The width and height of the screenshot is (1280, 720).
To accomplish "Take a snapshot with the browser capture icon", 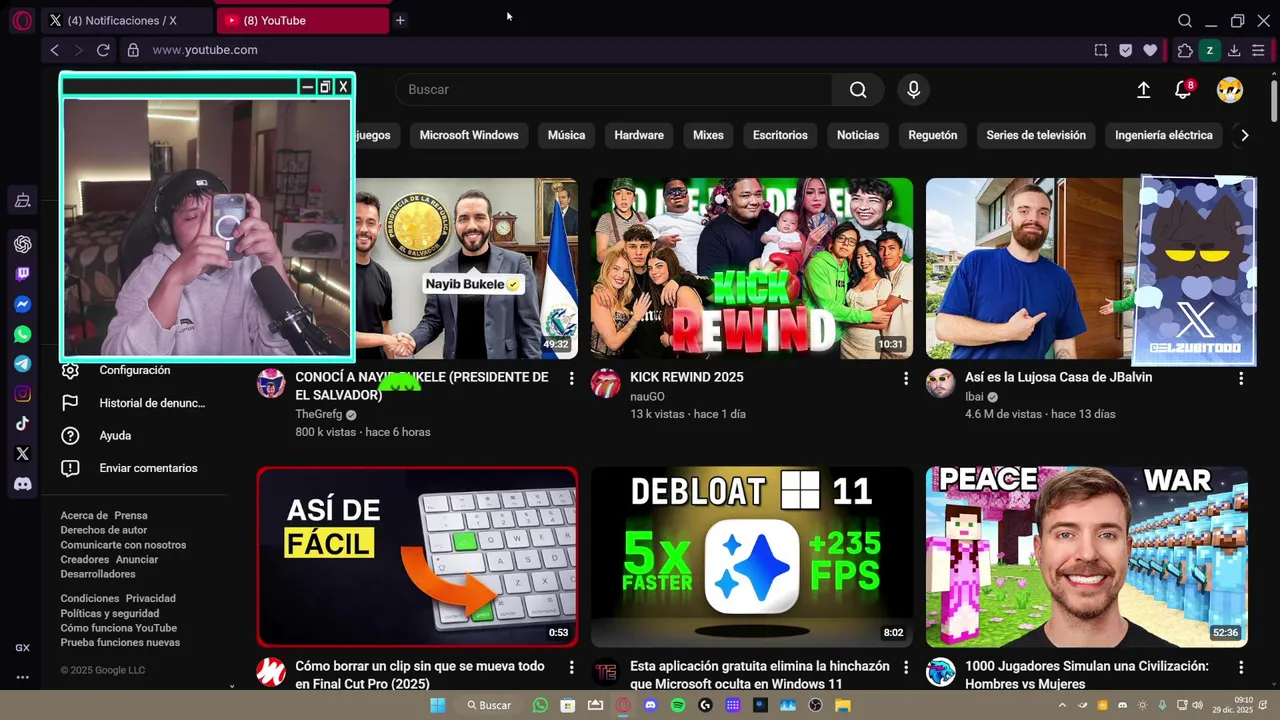I will tap(1101, 50).
